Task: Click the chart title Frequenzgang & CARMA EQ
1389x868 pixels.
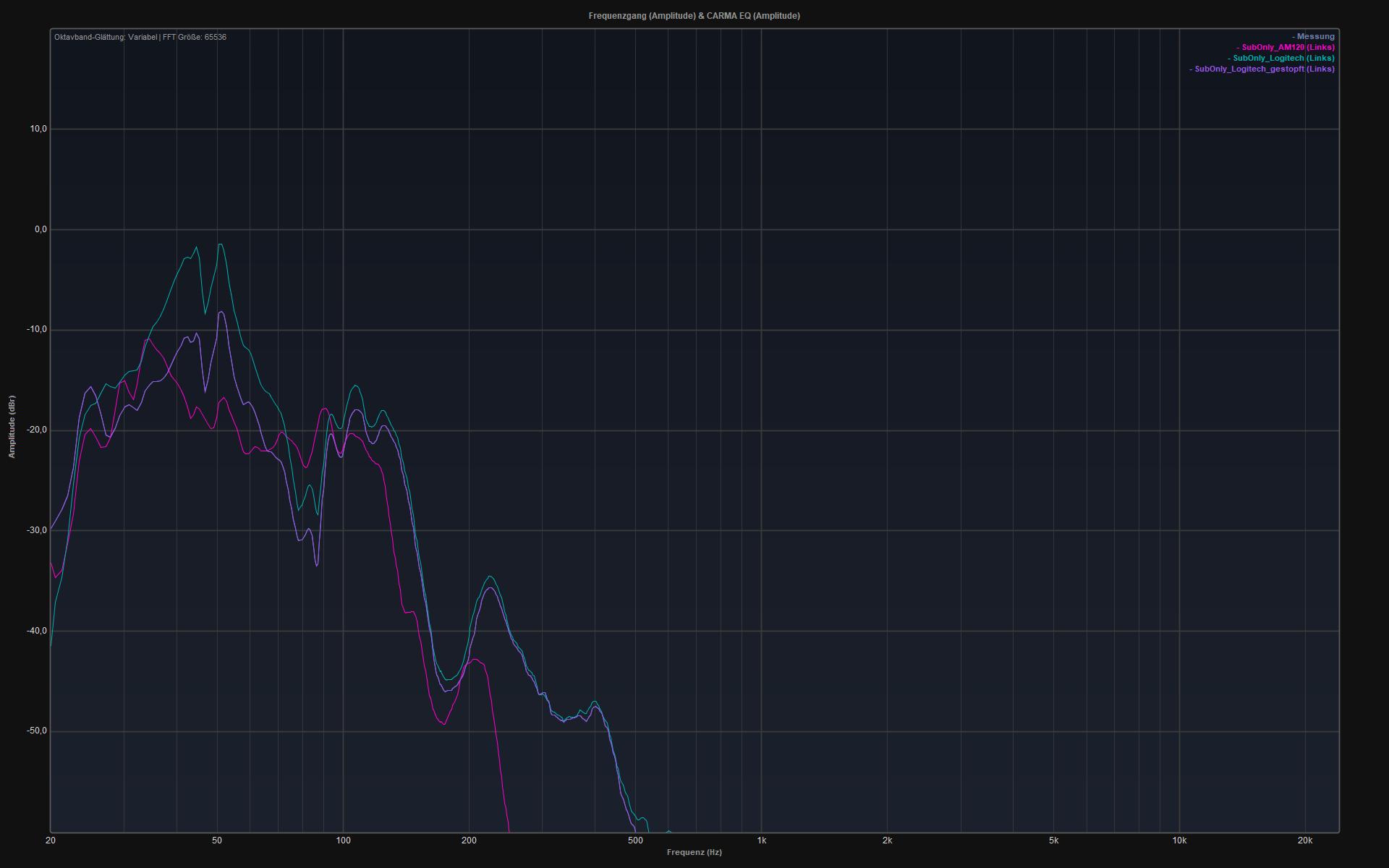Action: (x=694, y=16)
